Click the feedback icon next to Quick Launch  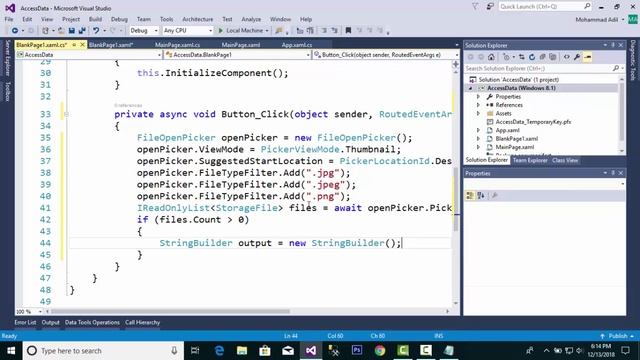pos(490,7)
